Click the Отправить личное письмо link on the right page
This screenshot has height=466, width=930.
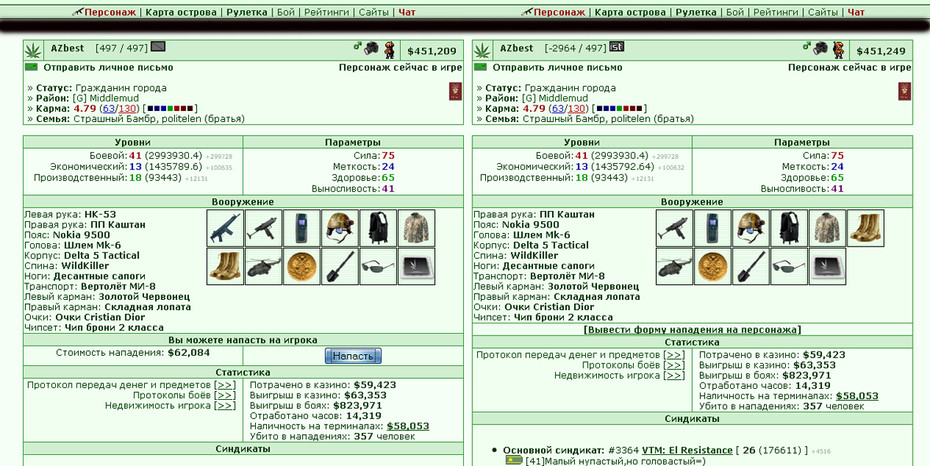558,68
